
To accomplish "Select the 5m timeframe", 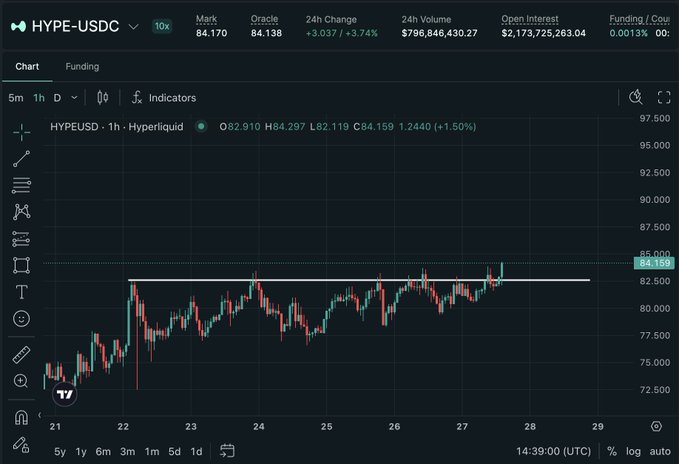I will 16,98.
